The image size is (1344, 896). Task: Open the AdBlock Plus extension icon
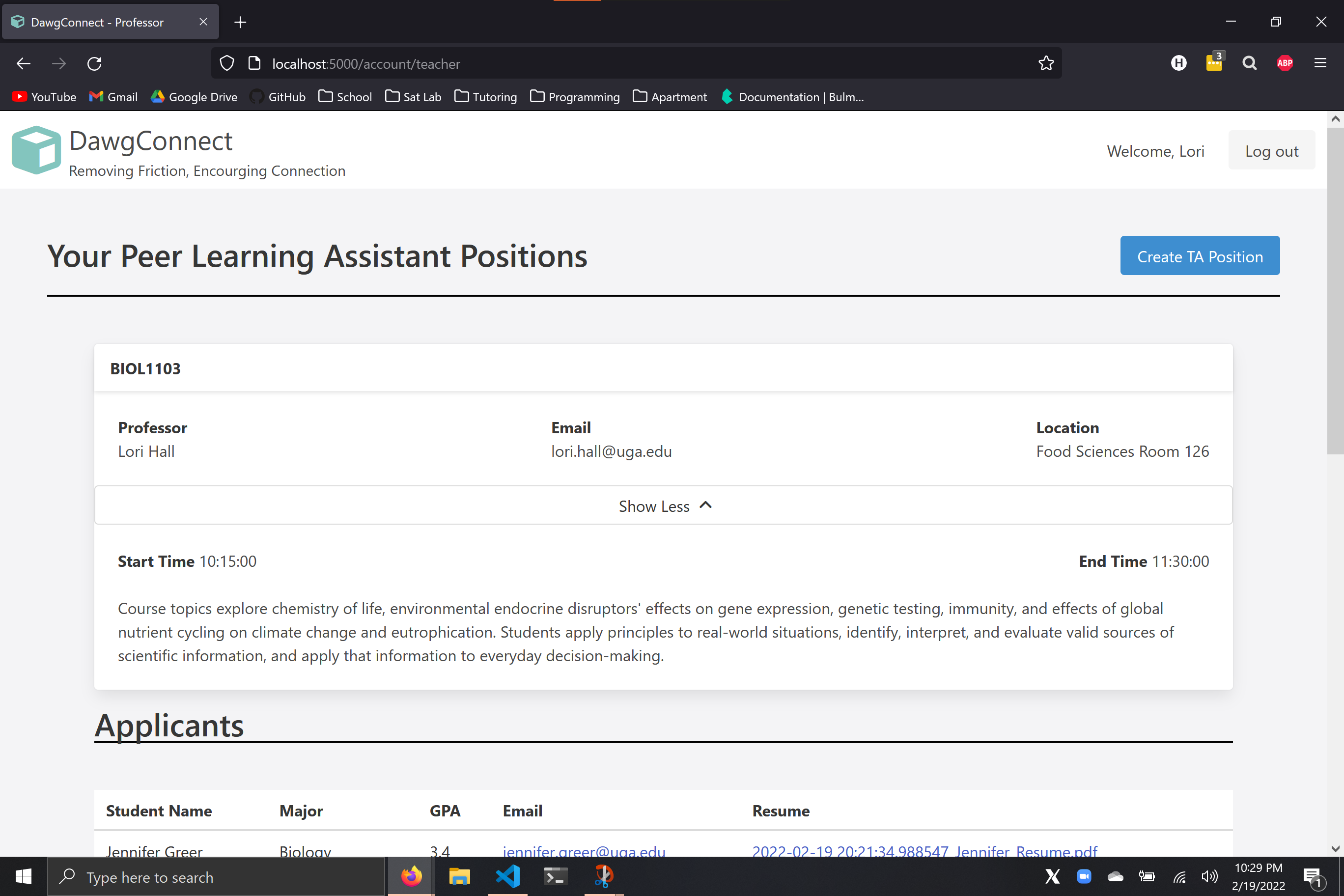tap(1285, 63)
